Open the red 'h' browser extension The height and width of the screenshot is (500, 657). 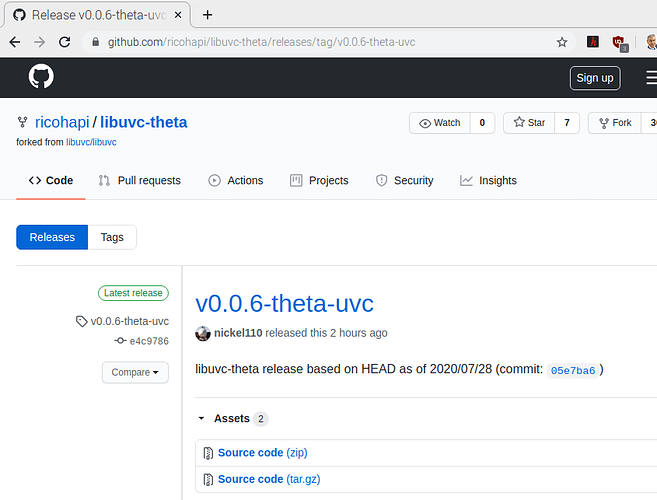[592, 42]
